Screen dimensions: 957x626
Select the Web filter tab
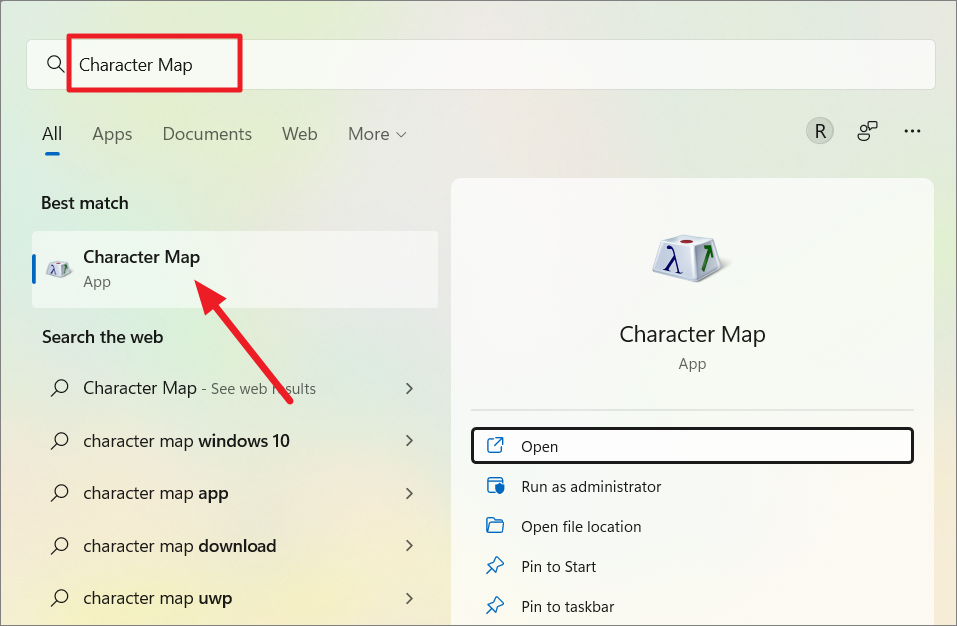(x=299, y=134)
